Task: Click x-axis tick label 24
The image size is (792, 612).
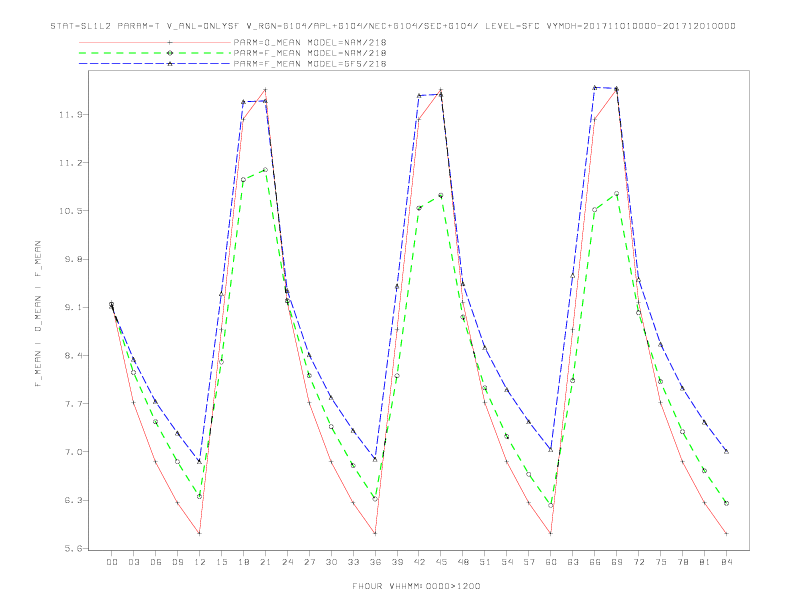Action: tap(287, 562)
